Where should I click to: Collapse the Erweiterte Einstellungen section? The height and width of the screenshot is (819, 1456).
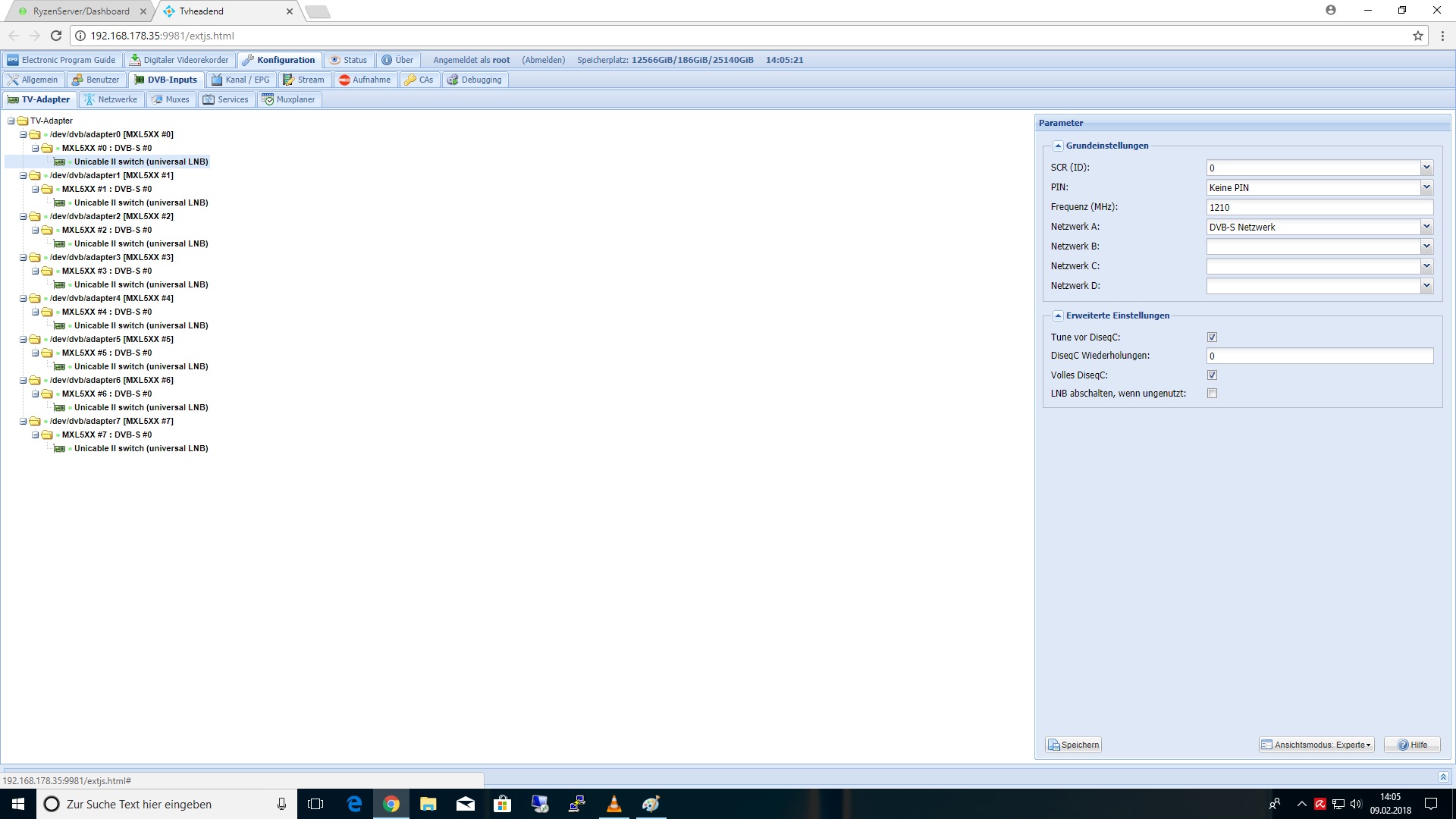(x=1058, y=315)
